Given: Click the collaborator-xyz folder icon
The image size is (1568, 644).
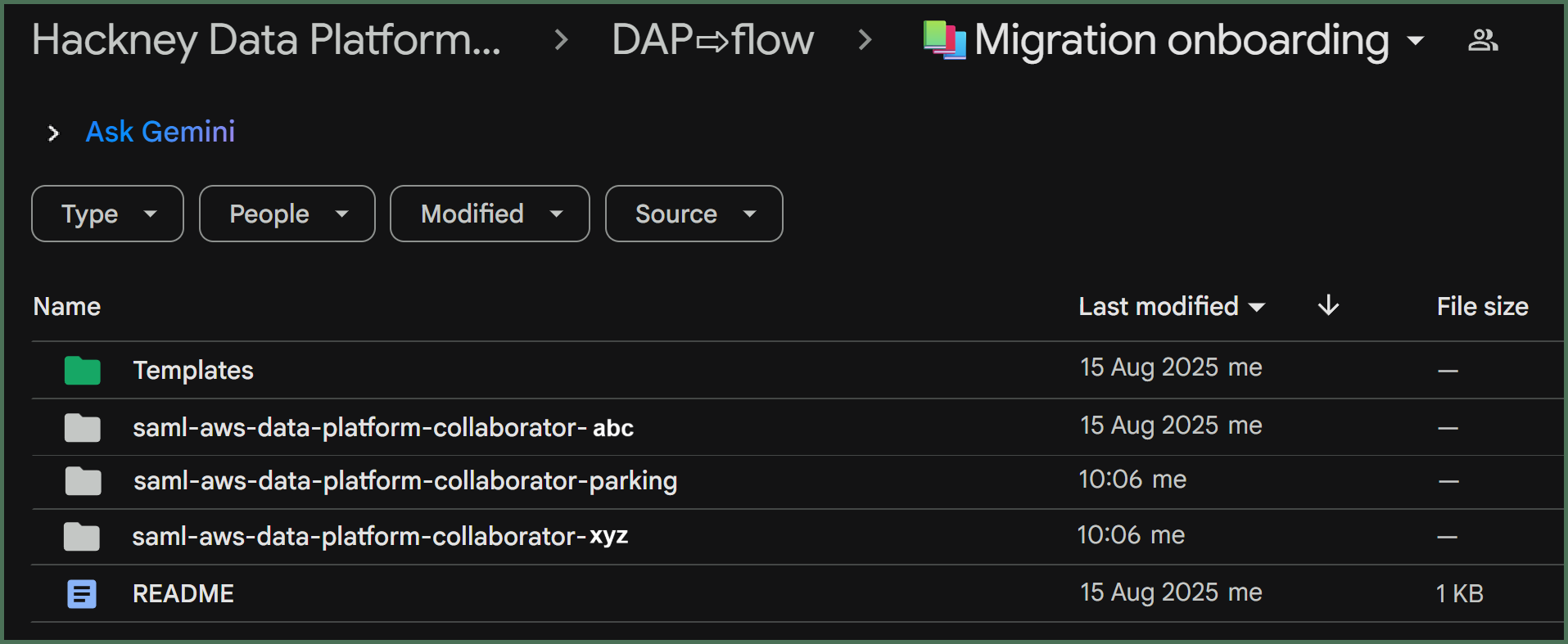Looking at the screenshot, I should pyautogui.click(x=82, y=536).
